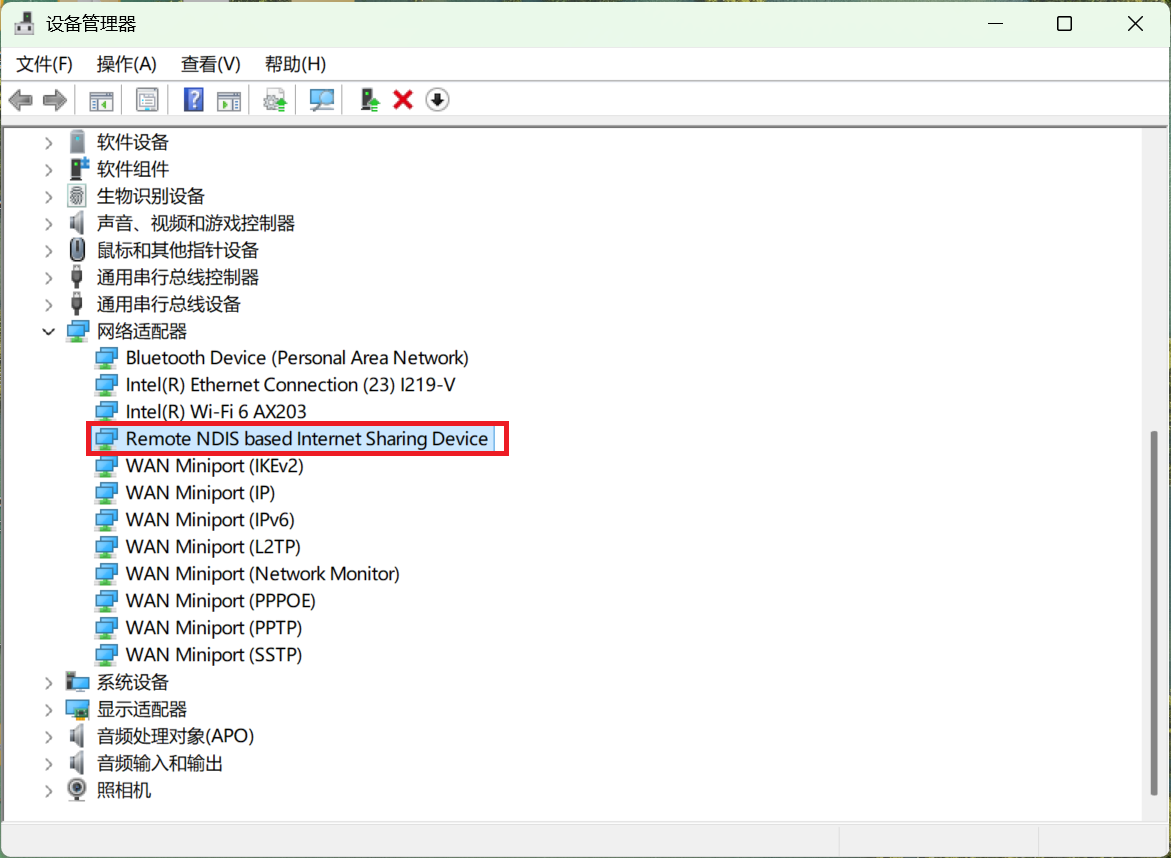Select Remote NDIS based Internet Sharing Device

307,438
